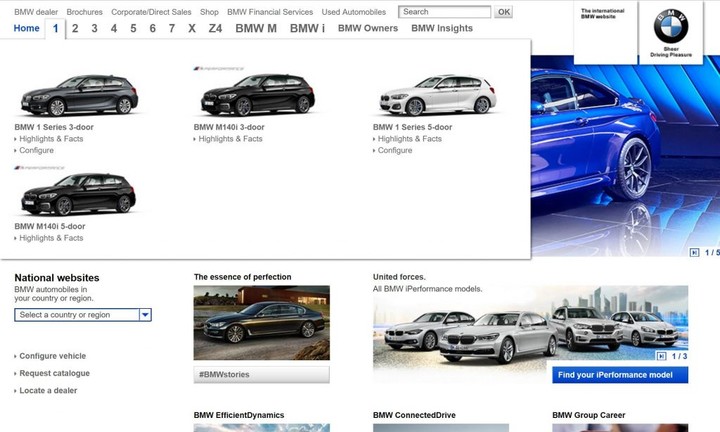Open the Home tab
Viewport: 720px width, 432px height.
click(27, 28)
